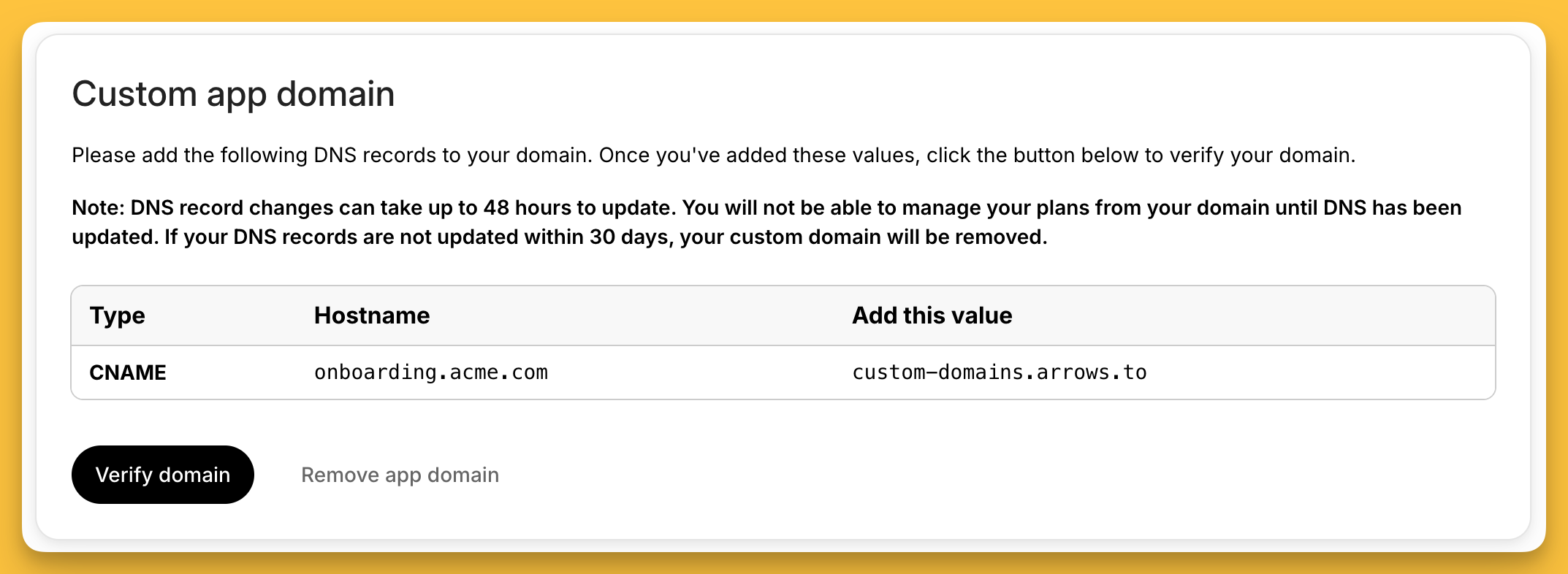The width and height of the screenshot is (1568, 574).
Task: Click the 'verify your domain' instruction text
Action: click(x=1261, y=156)
